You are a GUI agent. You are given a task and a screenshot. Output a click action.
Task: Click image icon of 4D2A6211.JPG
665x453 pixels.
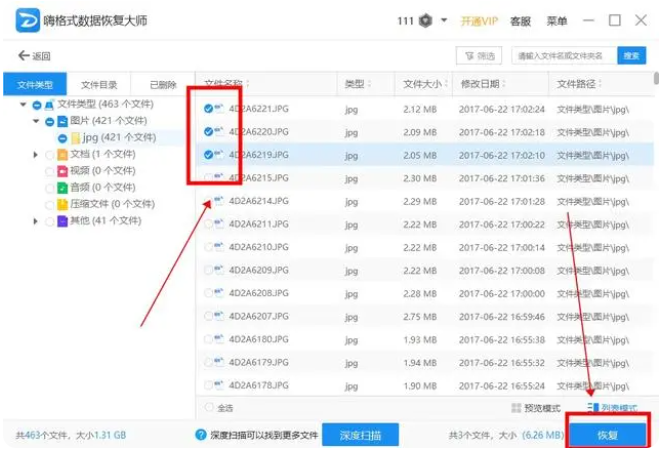219,223
